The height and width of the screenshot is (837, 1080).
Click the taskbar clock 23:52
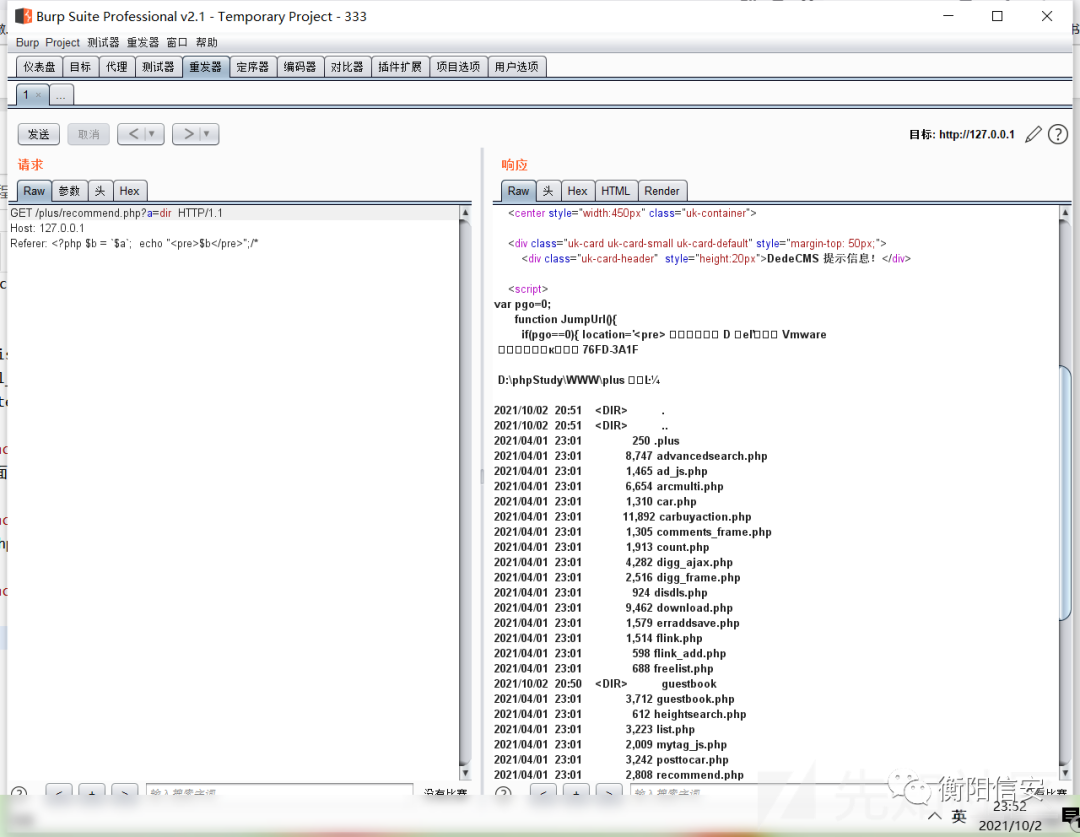coord(1010,807)
